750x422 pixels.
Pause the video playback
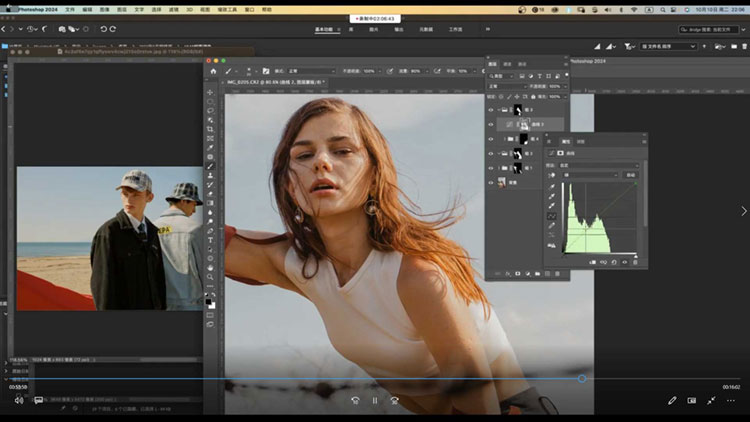pyautogui.click(x=375, y=400)
